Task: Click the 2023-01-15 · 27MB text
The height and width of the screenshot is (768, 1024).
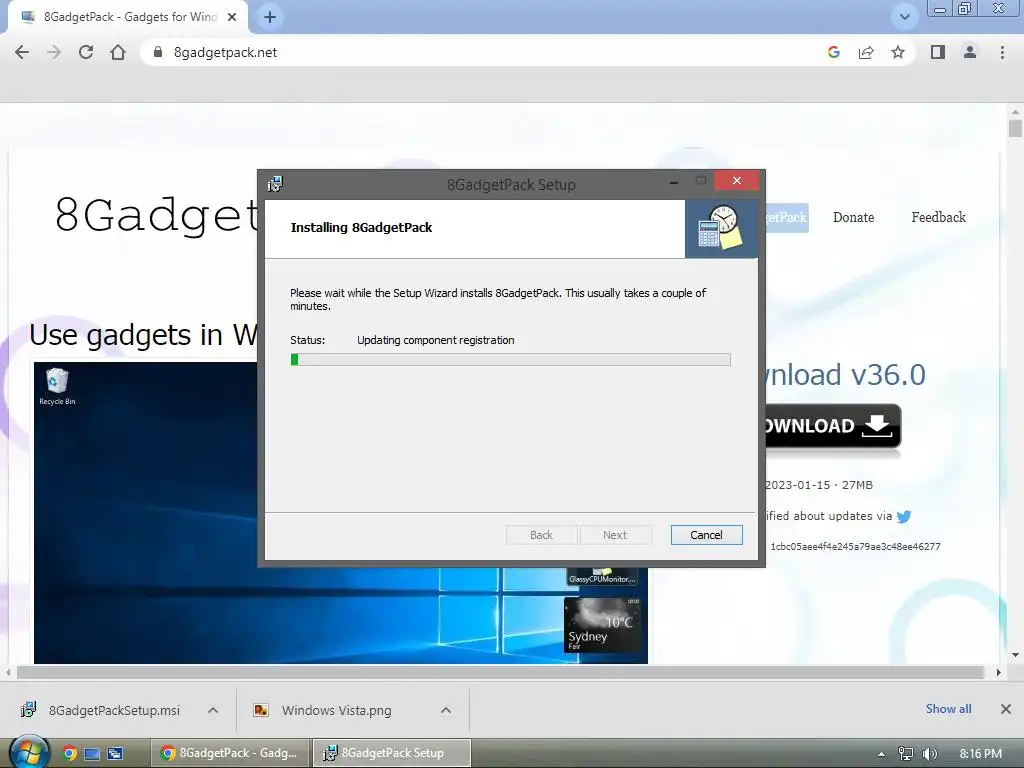Action: tap(819, 485)
